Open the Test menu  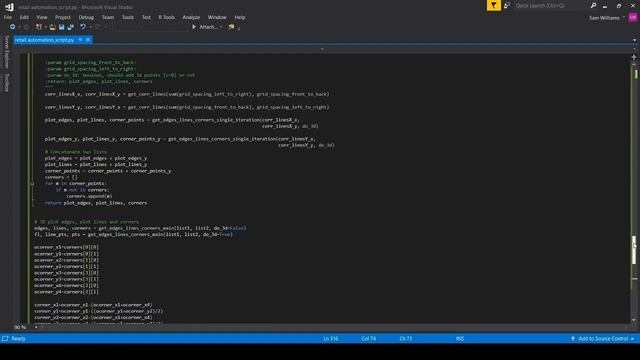pos(146,17)
